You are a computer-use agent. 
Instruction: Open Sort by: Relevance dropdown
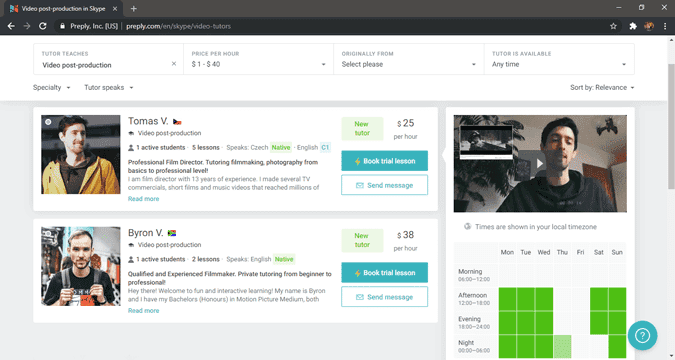pos(602,87)
